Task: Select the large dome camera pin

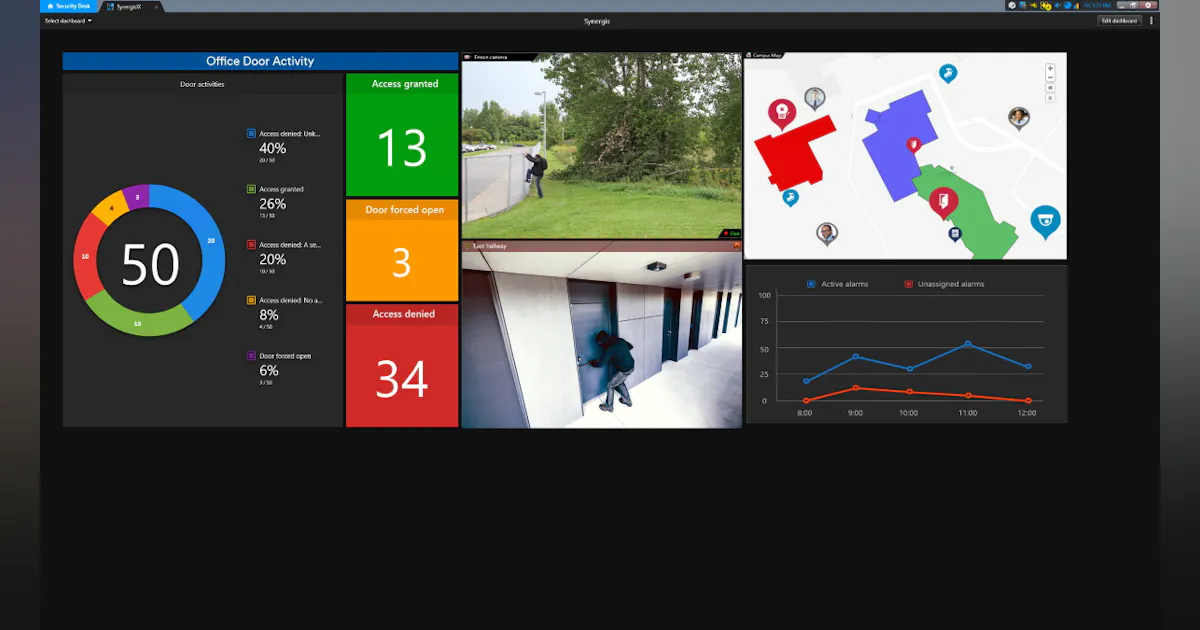Action: click(x=1045, y=221)
